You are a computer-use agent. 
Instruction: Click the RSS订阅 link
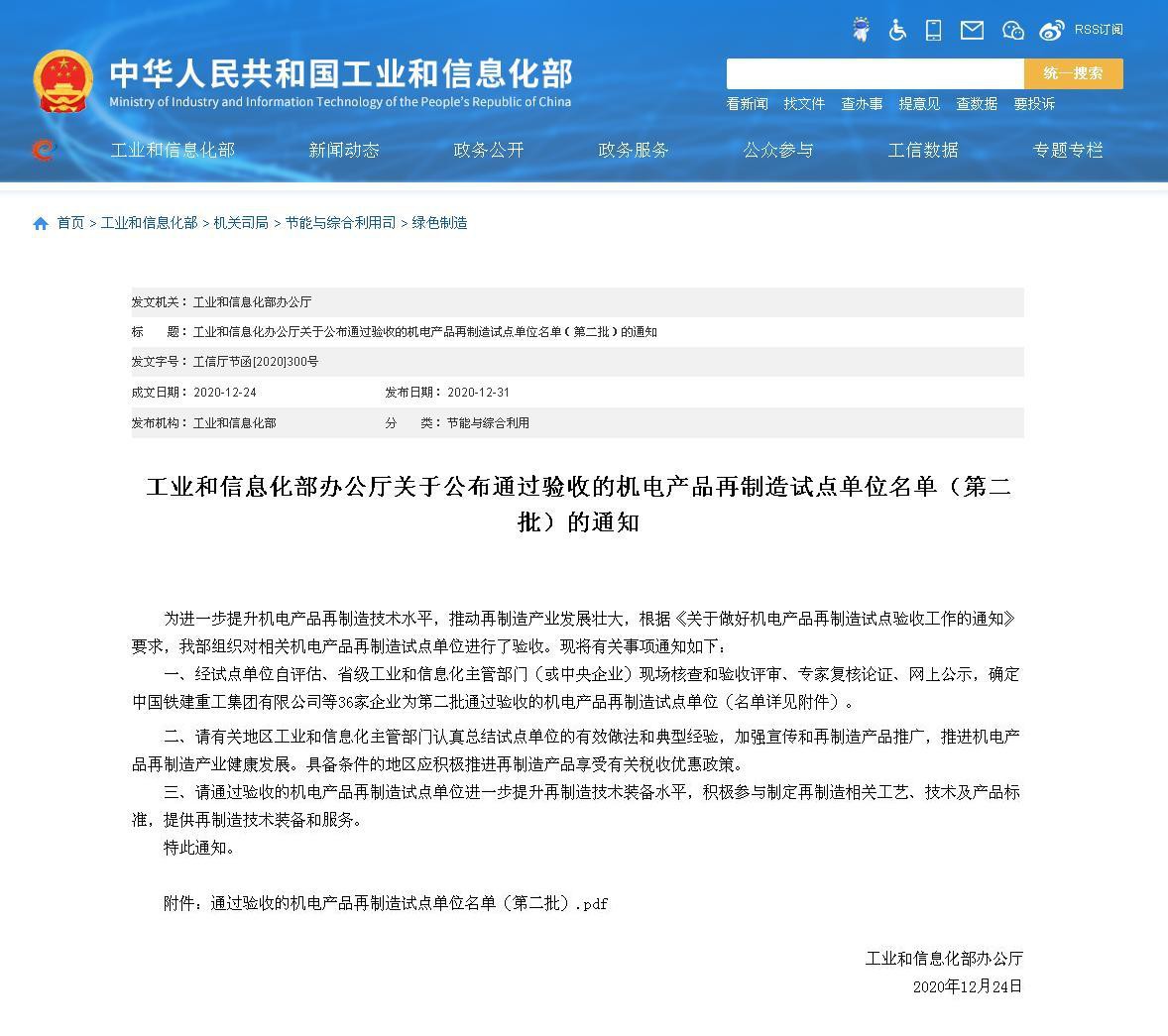1099,30
